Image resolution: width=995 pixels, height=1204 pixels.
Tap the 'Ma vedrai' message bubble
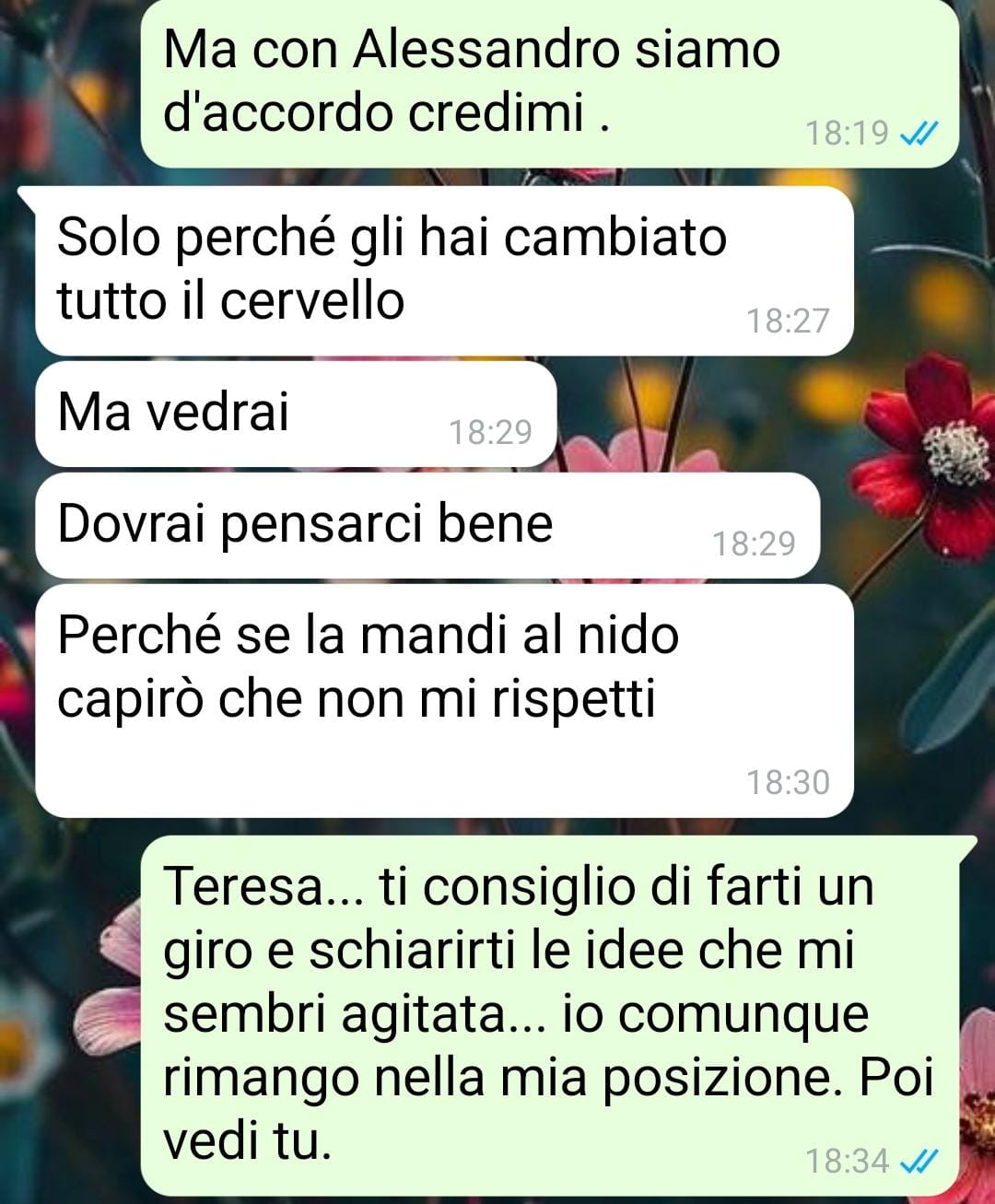296,414
